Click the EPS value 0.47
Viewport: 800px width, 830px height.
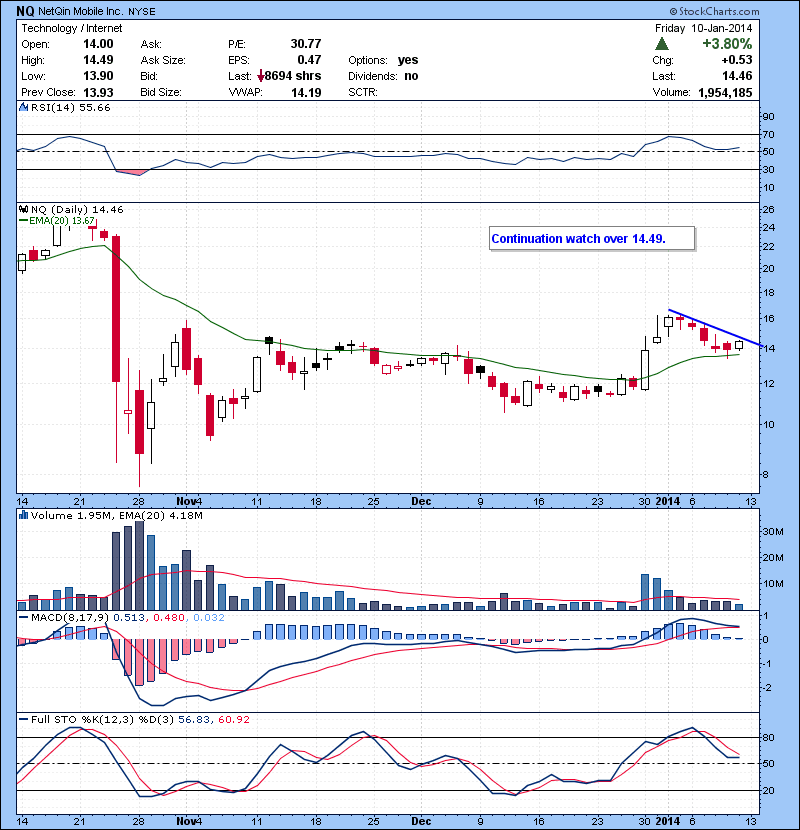pos(309,60)
